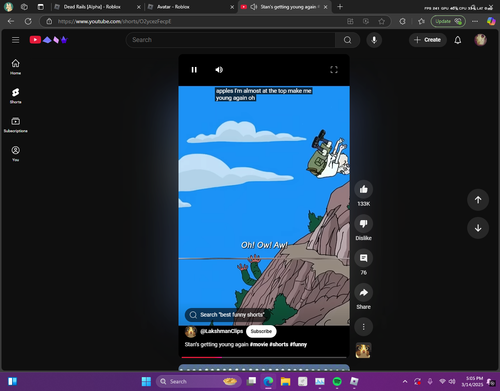Pause the playing Short
This screenshot has height=391, width=500.
pyautogui.click(x=194, y=70)
